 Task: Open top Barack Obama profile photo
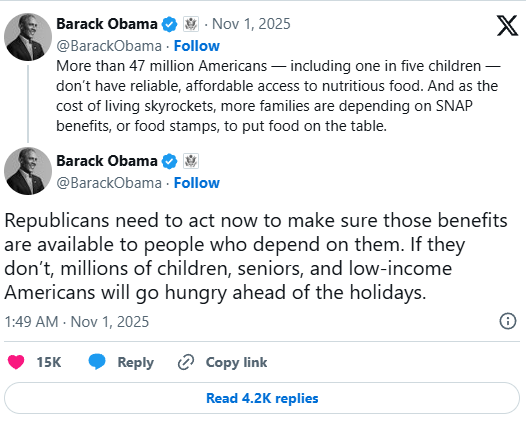[x=28, y=37]
